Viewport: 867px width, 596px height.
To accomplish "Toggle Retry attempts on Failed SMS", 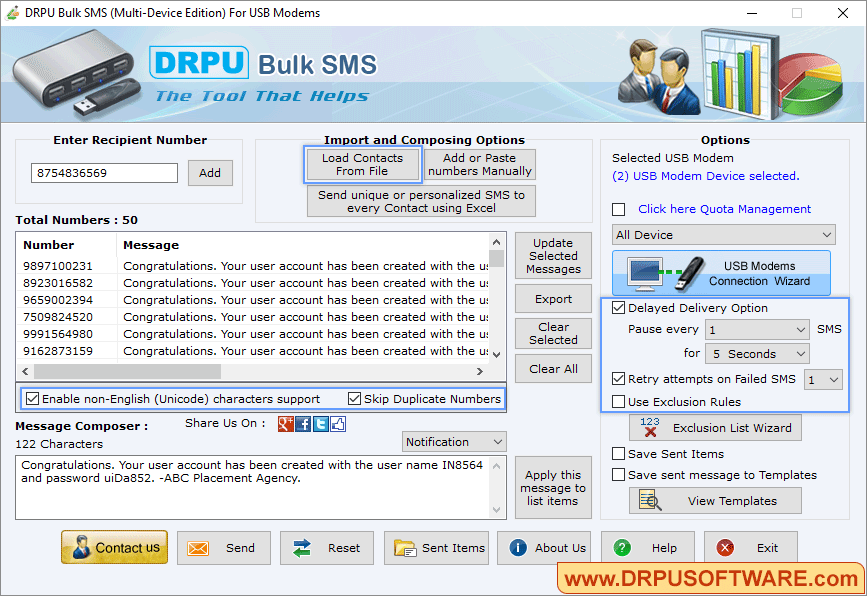I will 619,379.
